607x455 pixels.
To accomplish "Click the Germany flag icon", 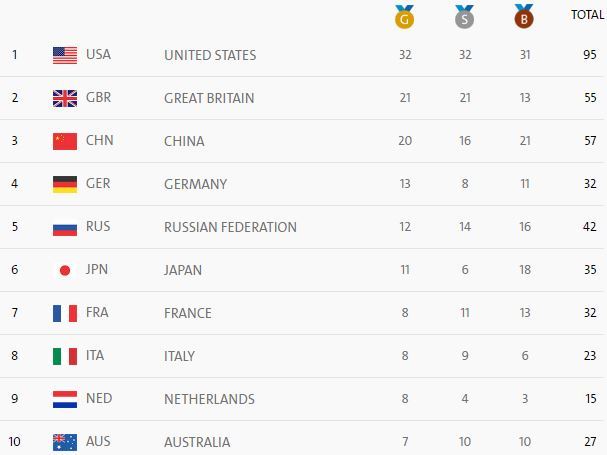I will [x=65, y=184].
